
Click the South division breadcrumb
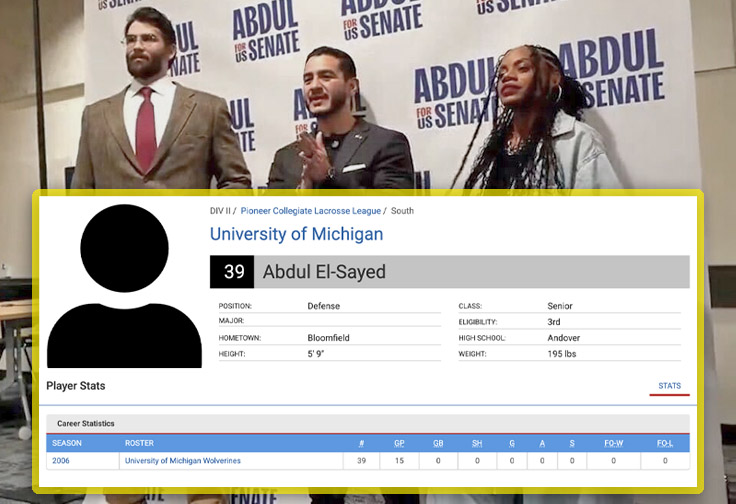click(x=402, y=211)
